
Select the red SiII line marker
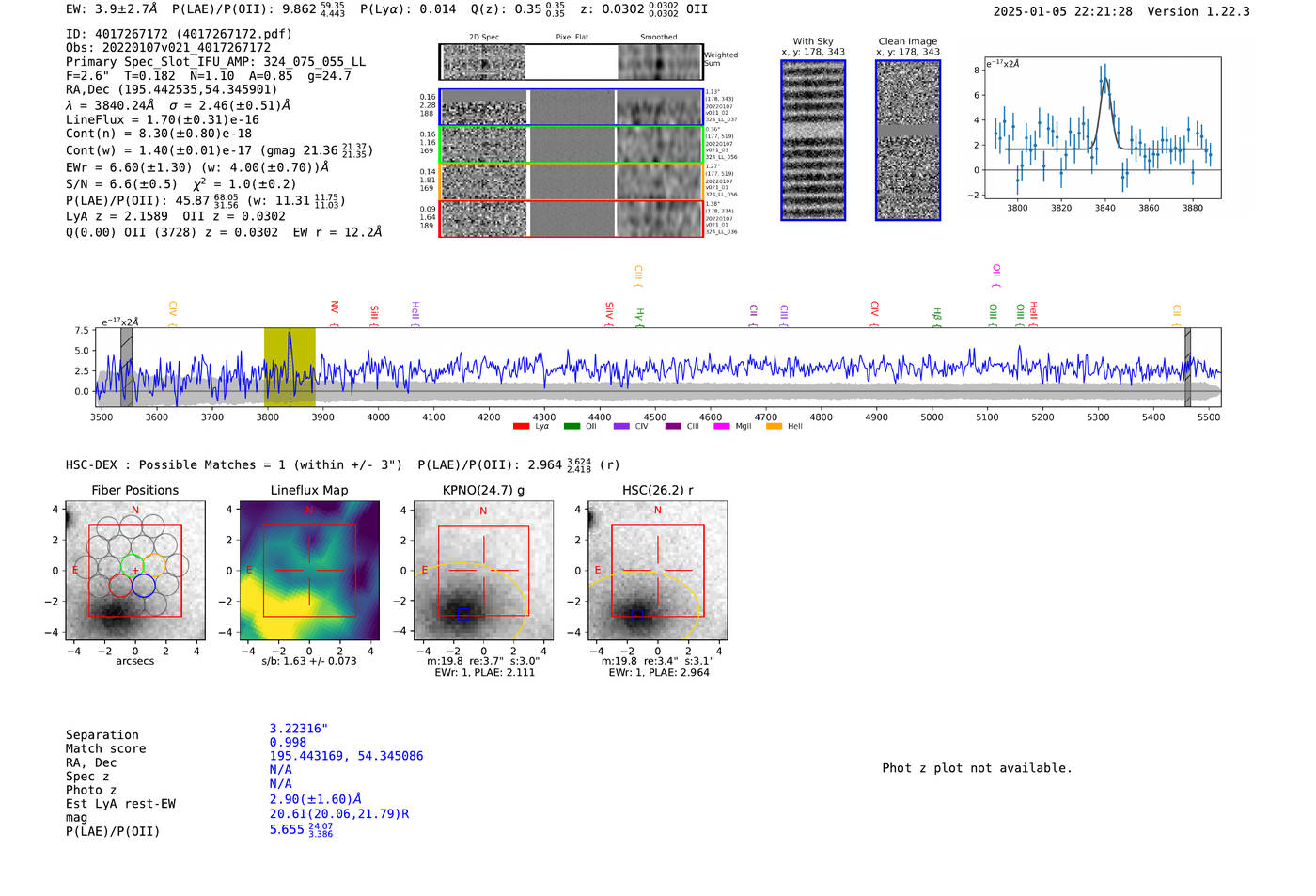click(374, 315)
